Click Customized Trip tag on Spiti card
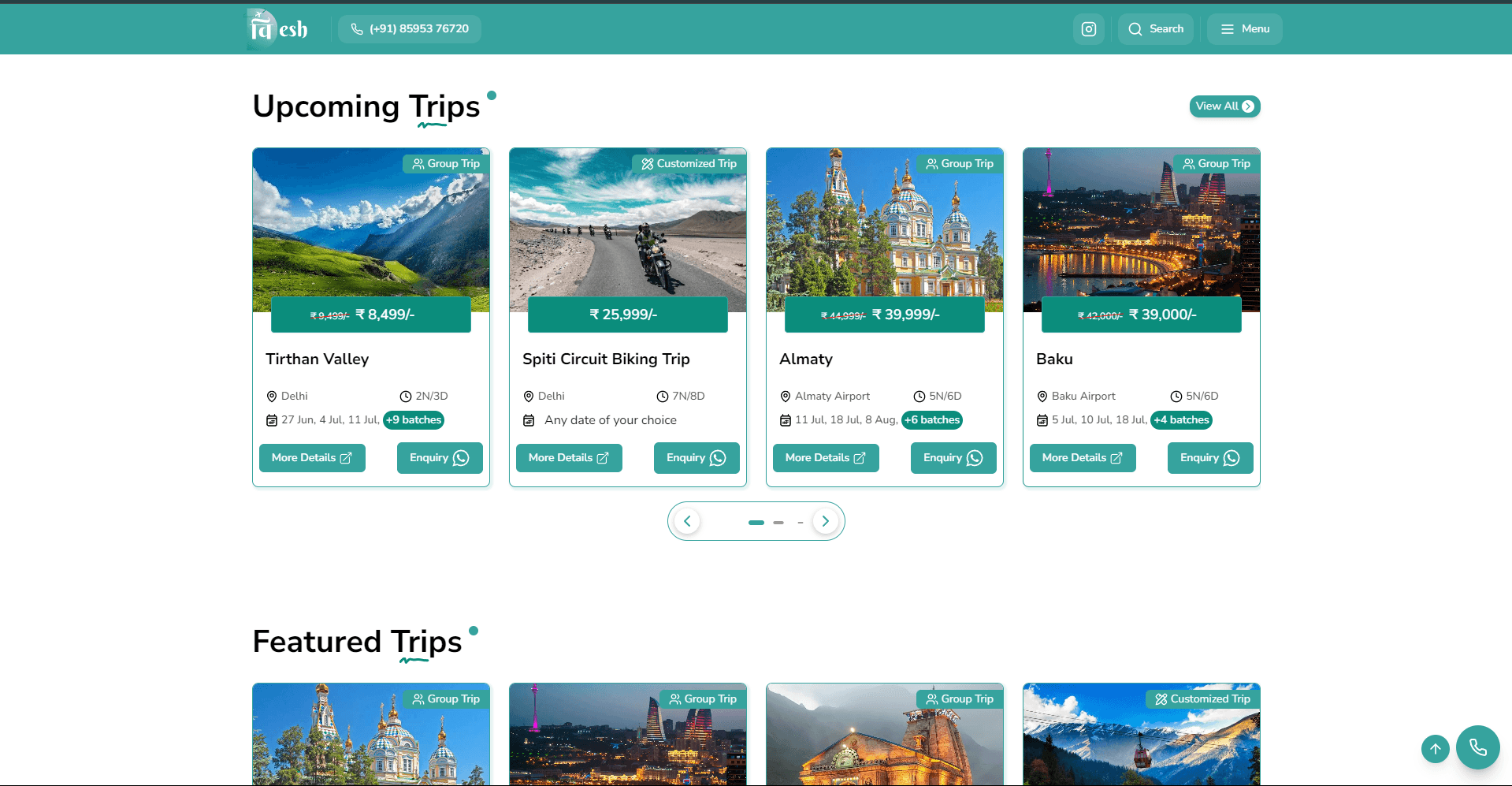 [689, 164]
